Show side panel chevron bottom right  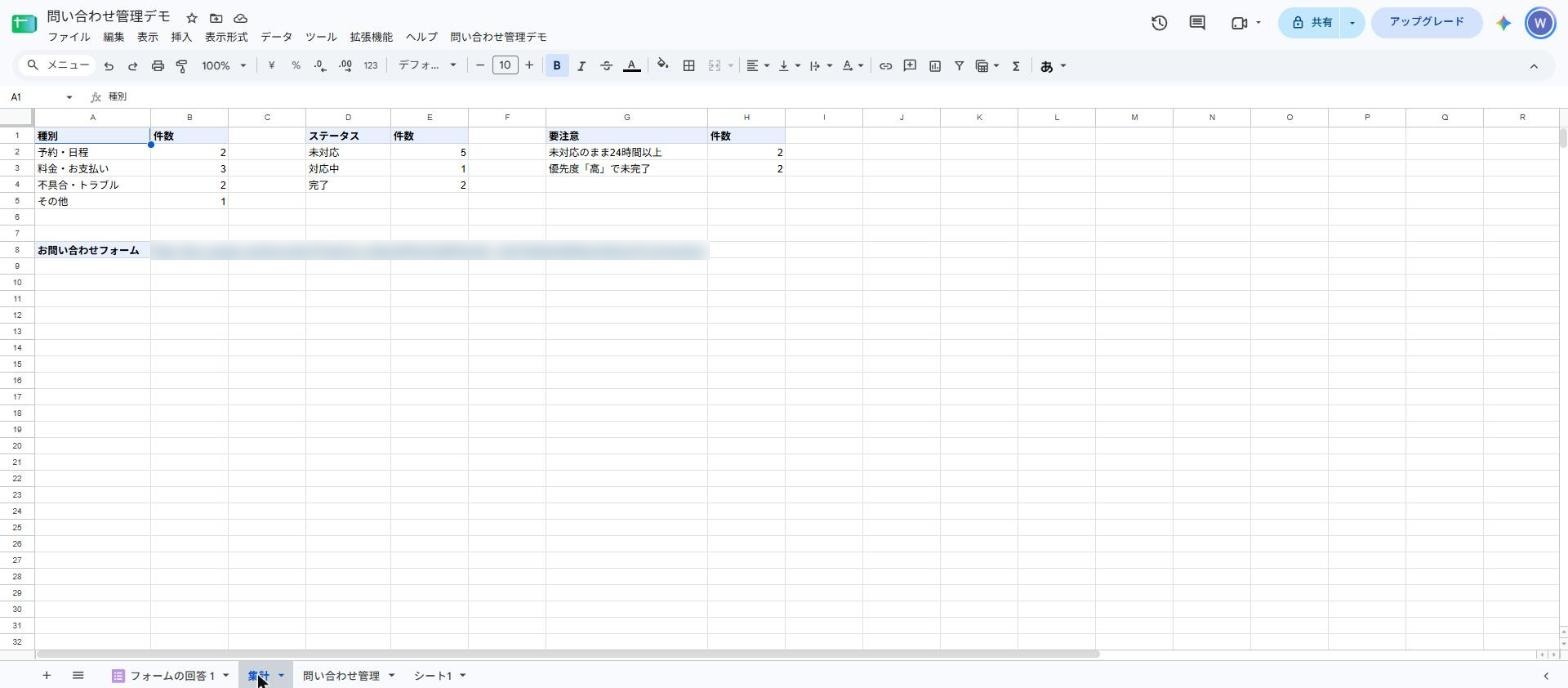click(1546, 676)
